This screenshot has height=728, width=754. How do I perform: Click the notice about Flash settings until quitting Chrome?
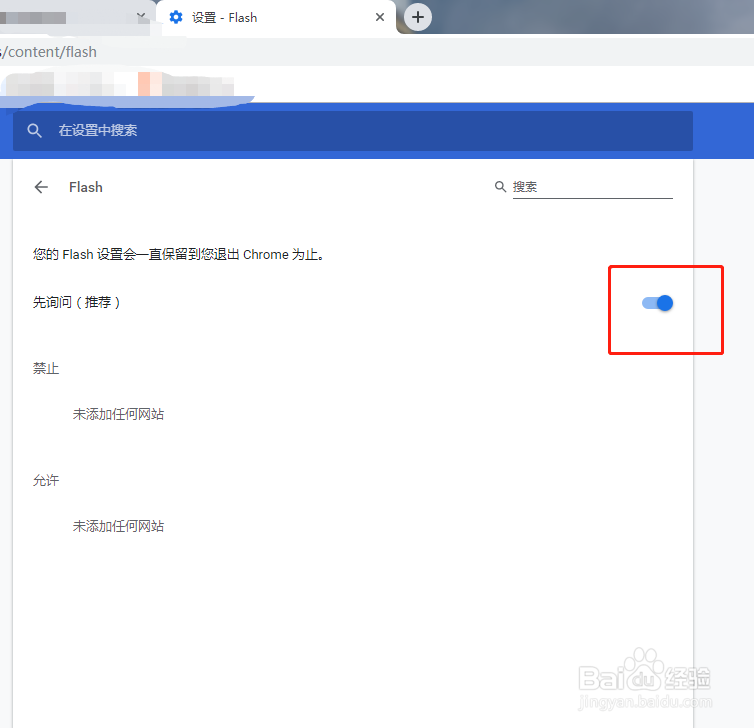[178, 254]
